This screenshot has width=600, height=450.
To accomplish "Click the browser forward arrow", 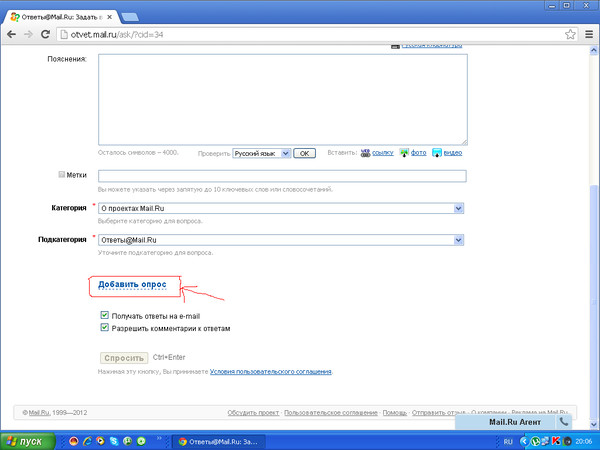I will pyautogui.click(x=28, y=34).
